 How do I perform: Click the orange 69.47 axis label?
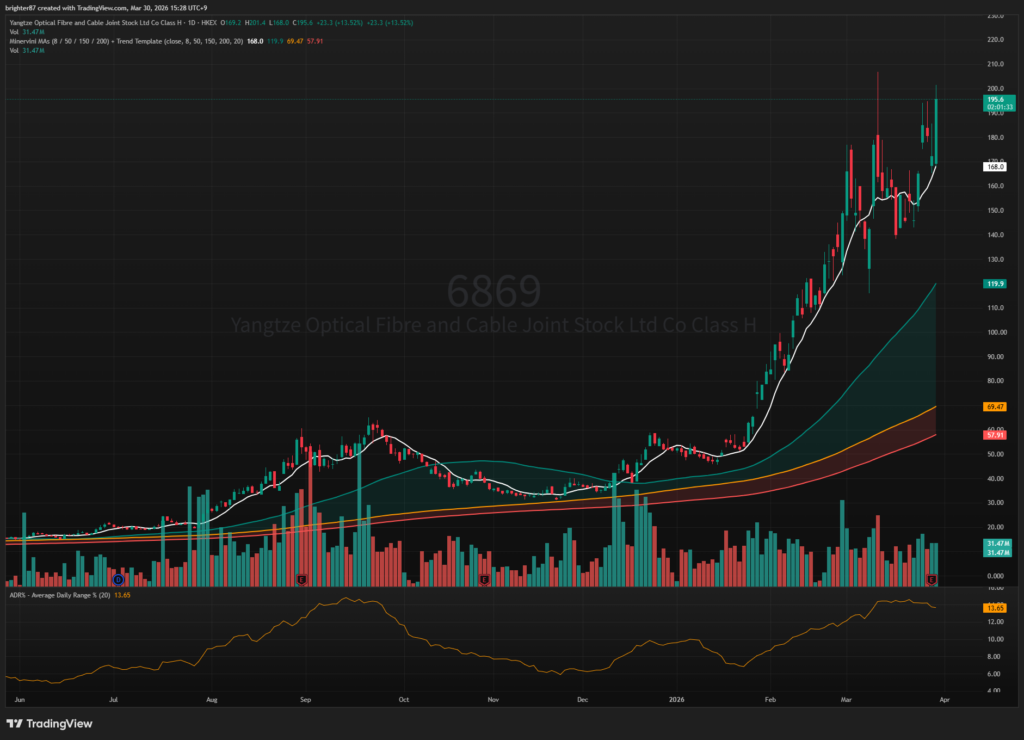click(994, 407)
